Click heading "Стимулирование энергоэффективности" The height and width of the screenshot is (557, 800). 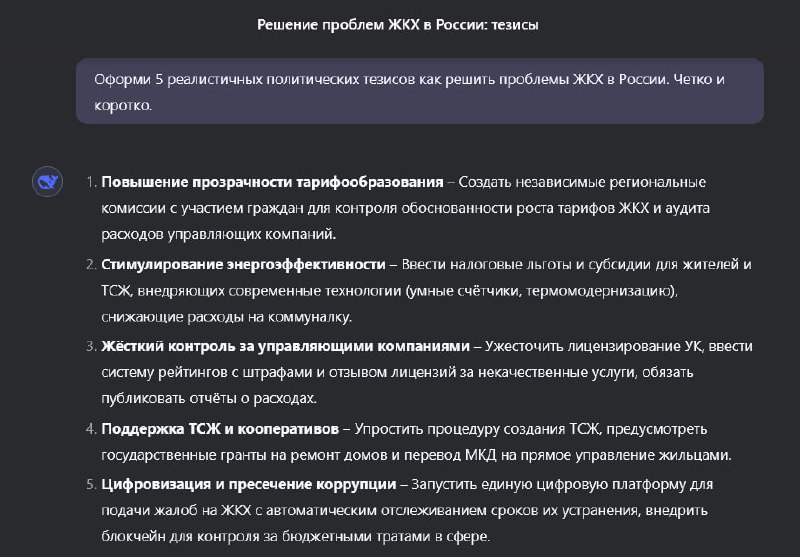coord(243,264)
